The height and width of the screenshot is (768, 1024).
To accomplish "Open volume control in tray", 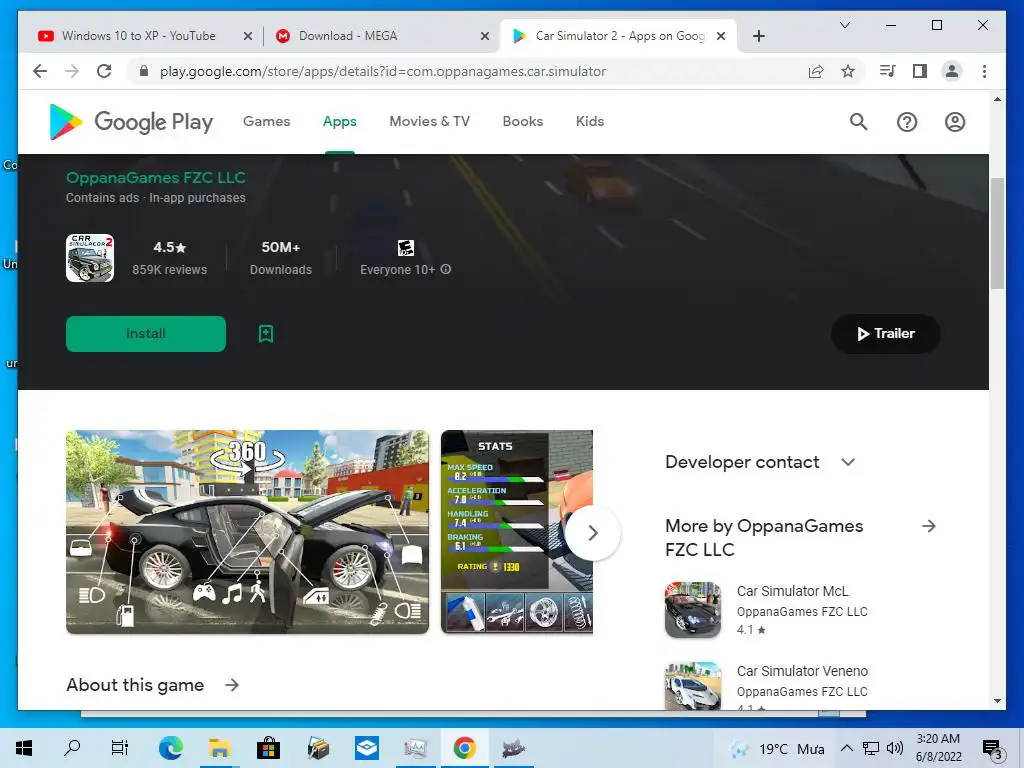I will point(895,748).
